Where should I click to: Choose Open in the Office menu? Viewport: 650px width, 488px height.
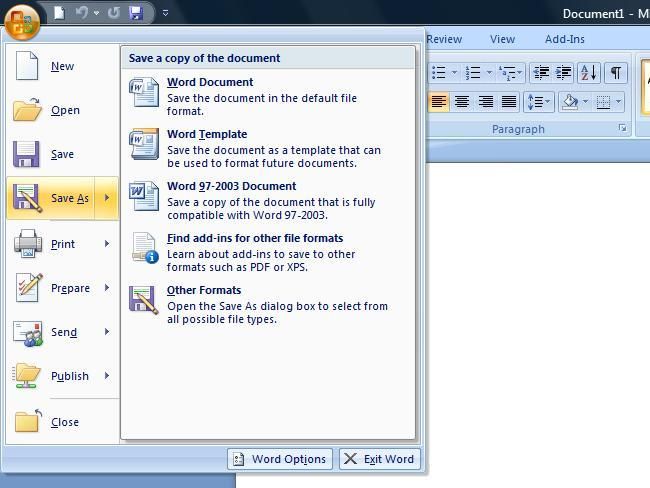tap(63, 110)
